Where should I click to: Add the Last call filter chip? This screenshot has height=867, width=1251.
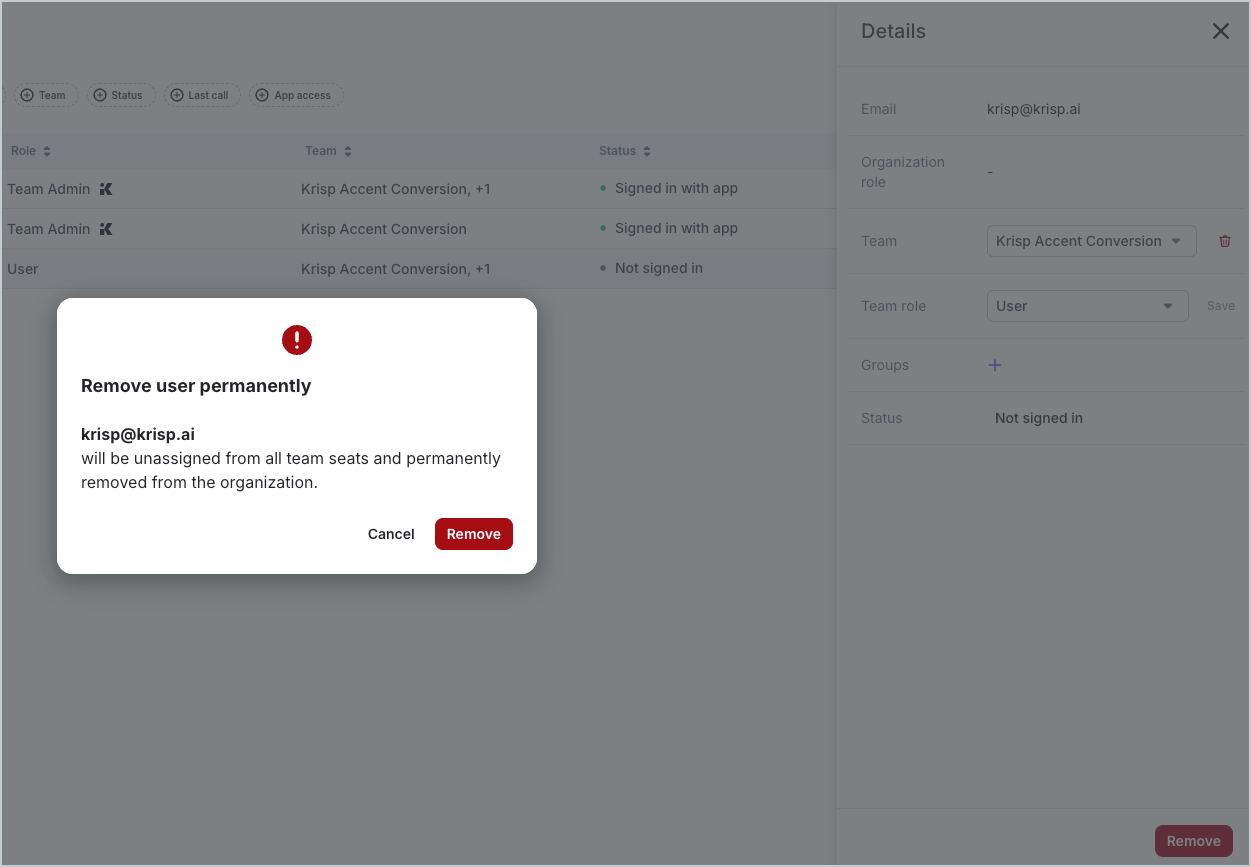[200, 95]
